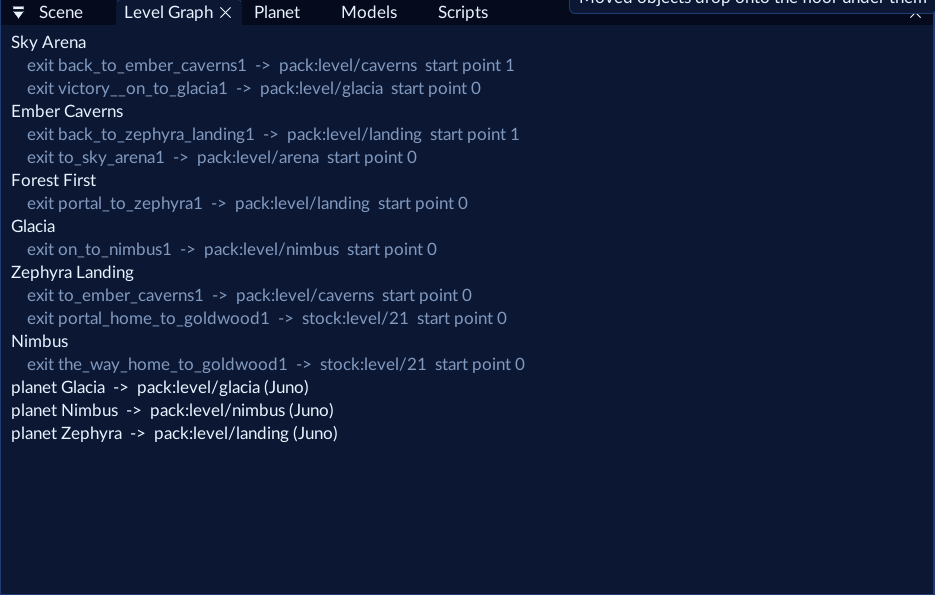935x595 pixels.
Task: Click exit victory__on_to_glacia1 row
Action: click(253, 88)
